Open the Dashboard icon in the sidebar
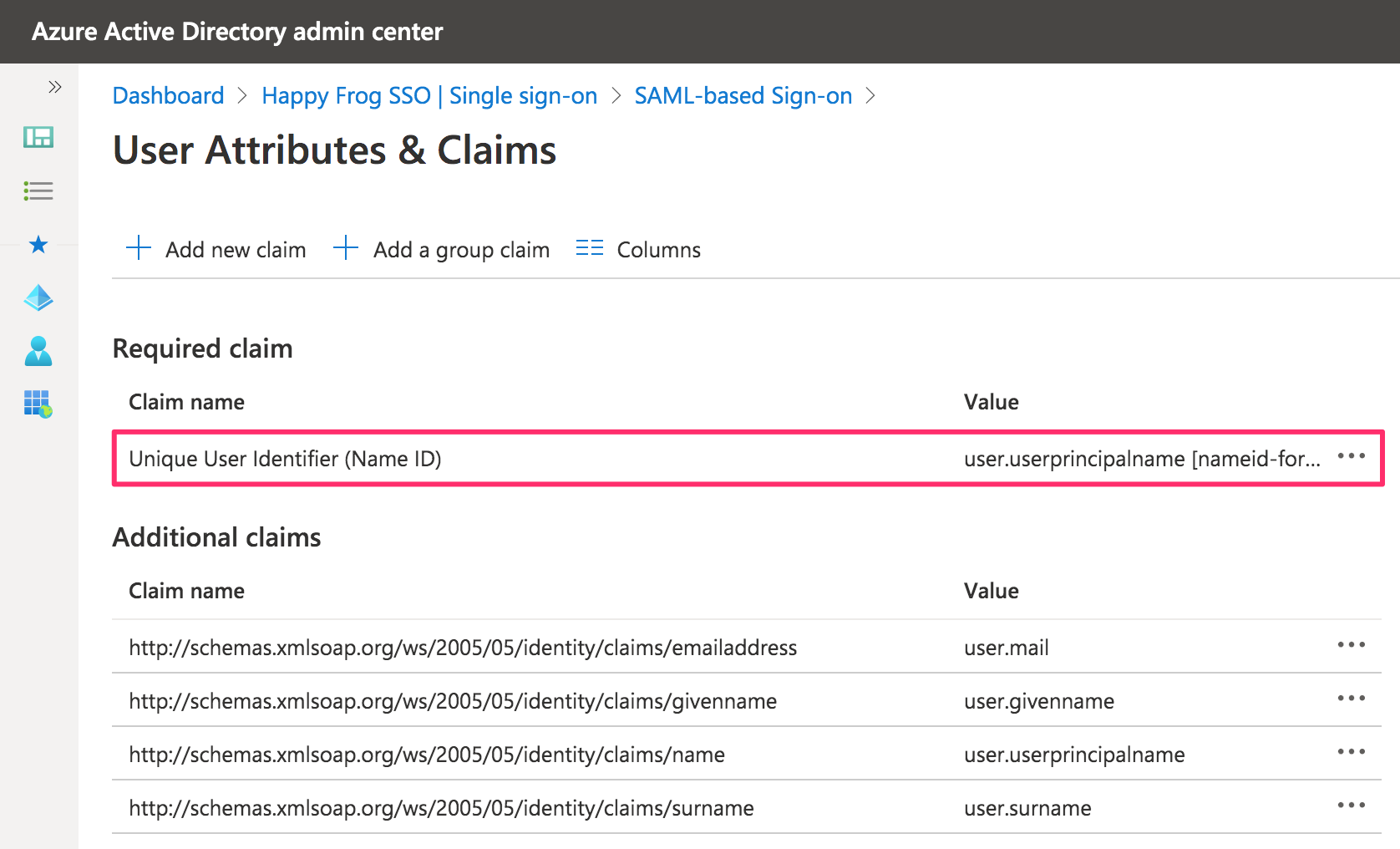 tap(38, 137)
